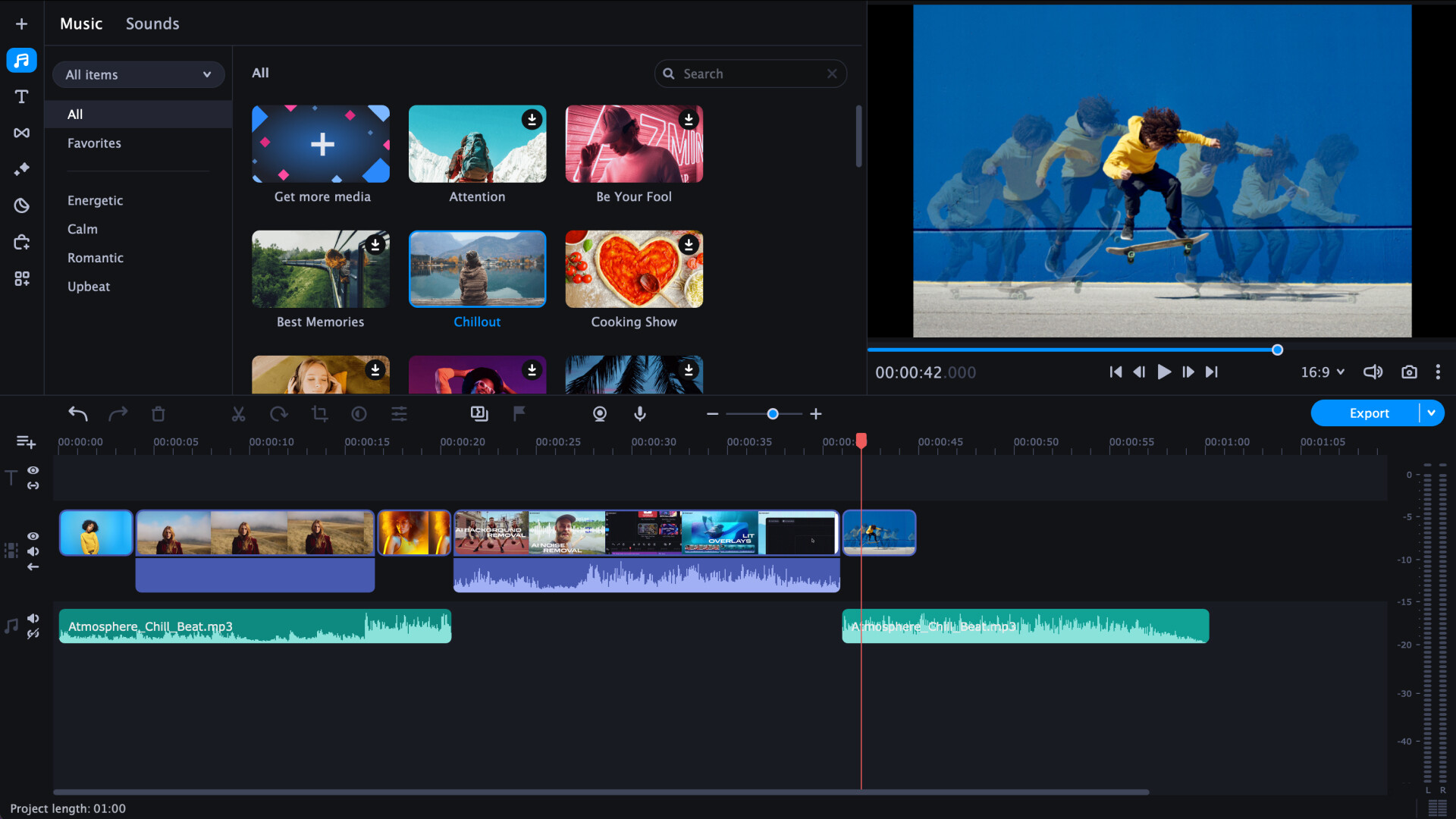Select the Romantic music category
1456x819 pixels.
click(x=95, y=258)
